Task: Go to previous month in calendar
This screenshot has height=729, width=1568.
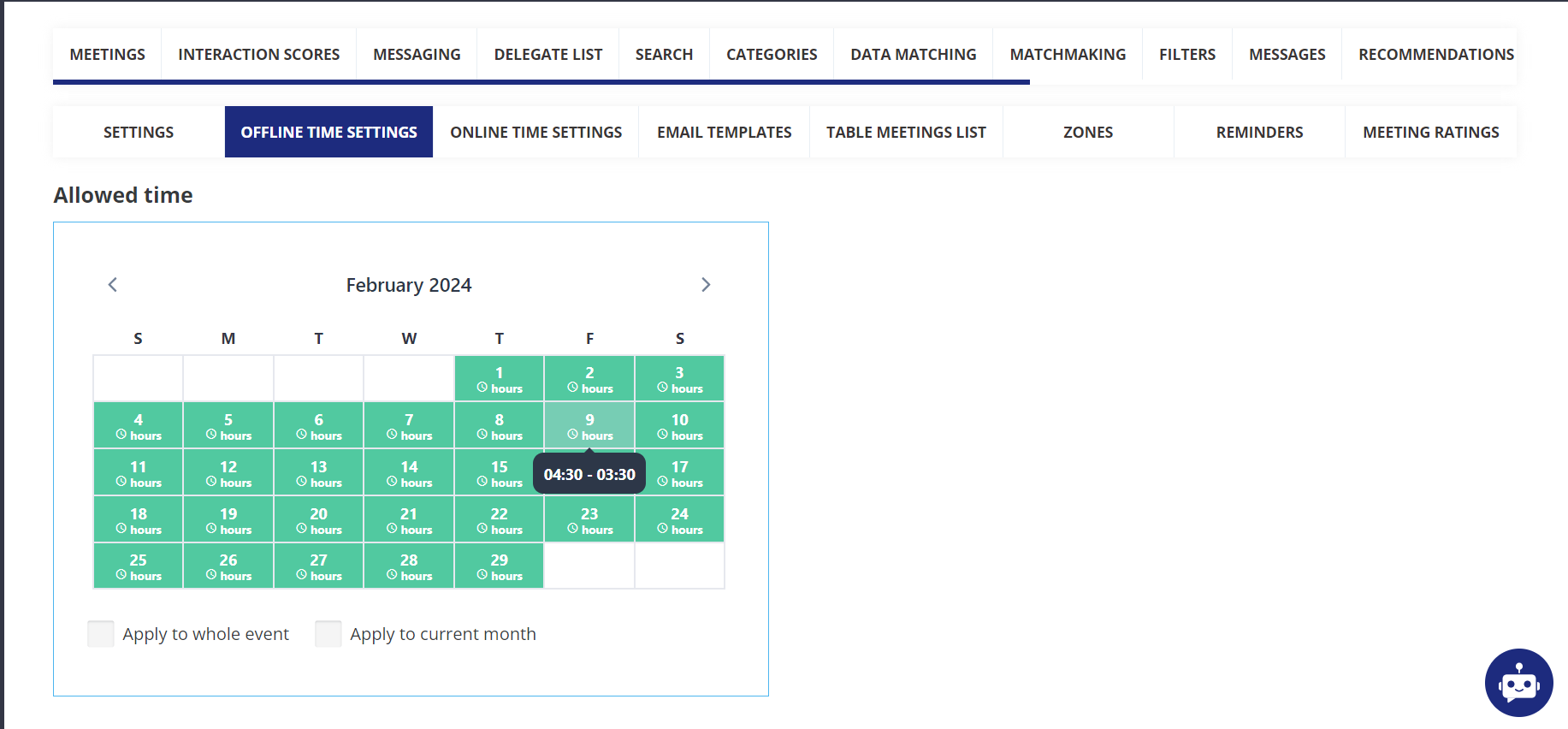Action: 112,285
